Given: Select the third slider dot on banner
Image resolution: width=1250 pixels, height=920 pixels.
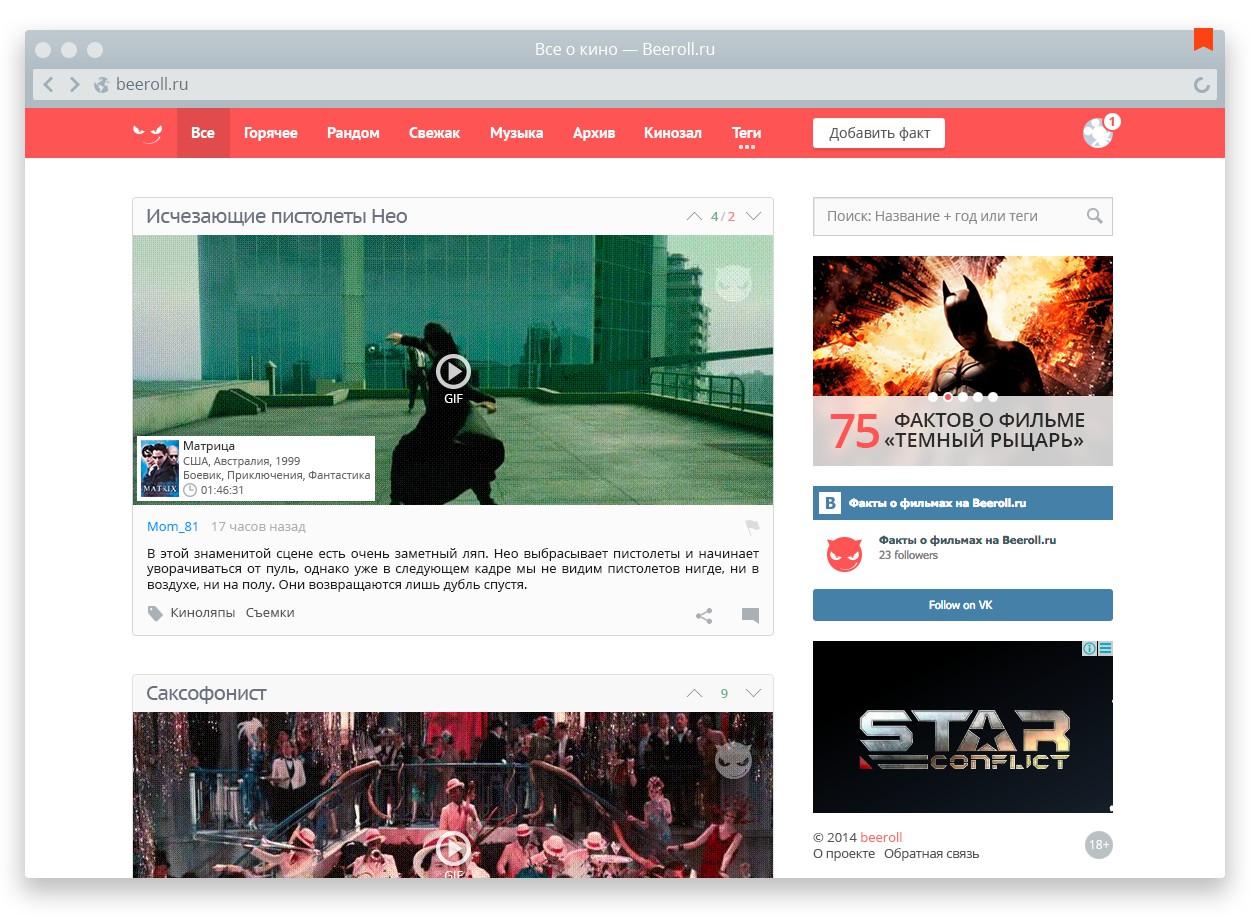Looking at the screenshot, I should tap(963, 397).
